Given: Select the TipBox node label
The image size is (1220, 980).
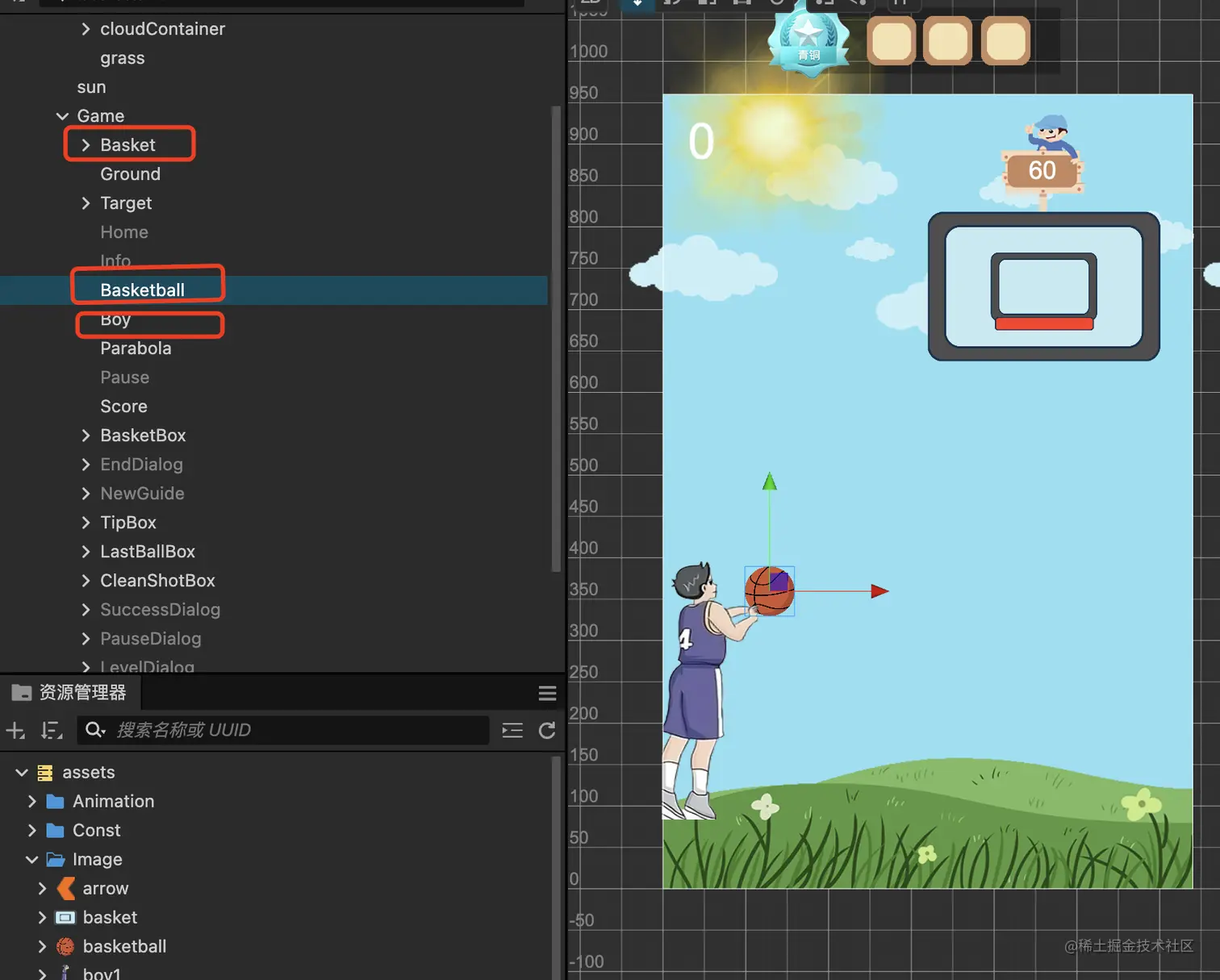Looking at the screenshot, I should coord(128,523).
